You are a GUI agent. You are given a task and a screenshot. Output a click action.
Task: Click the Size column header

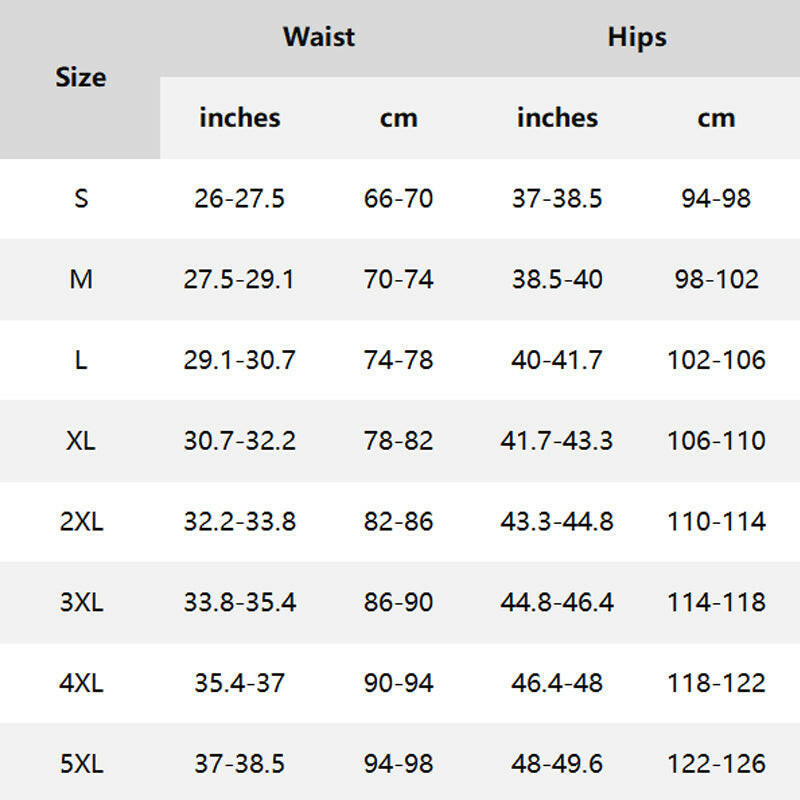click(x=80, y=78)
